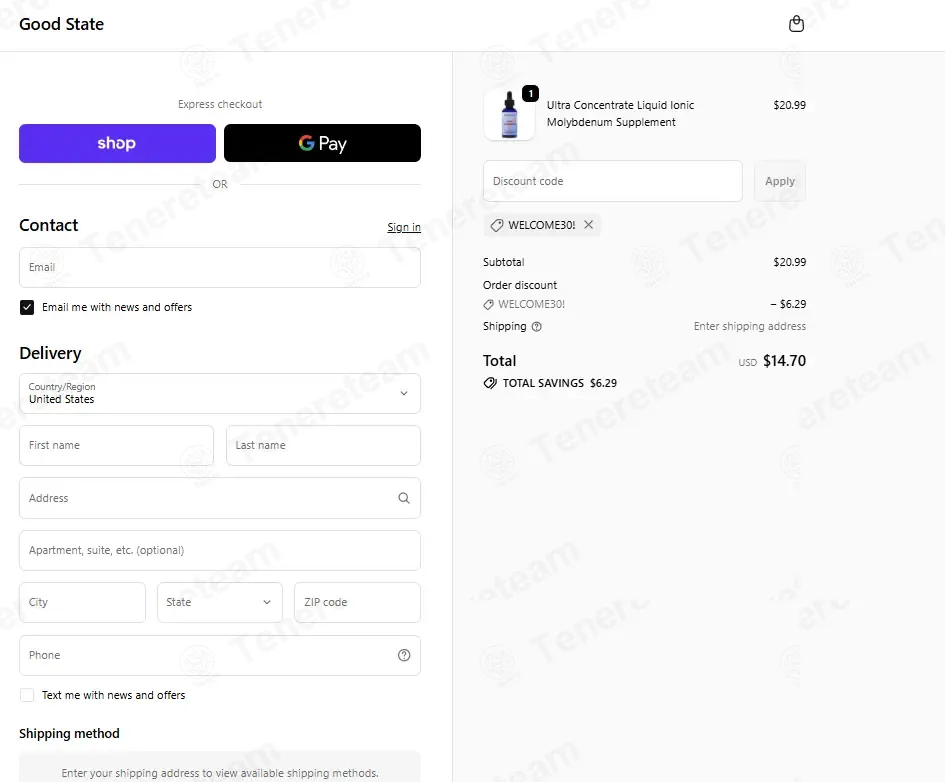Click the Total Savings tag icon
Image resolution: width=945 pixels, height=782 pixels.
click(x=490, y=383)
